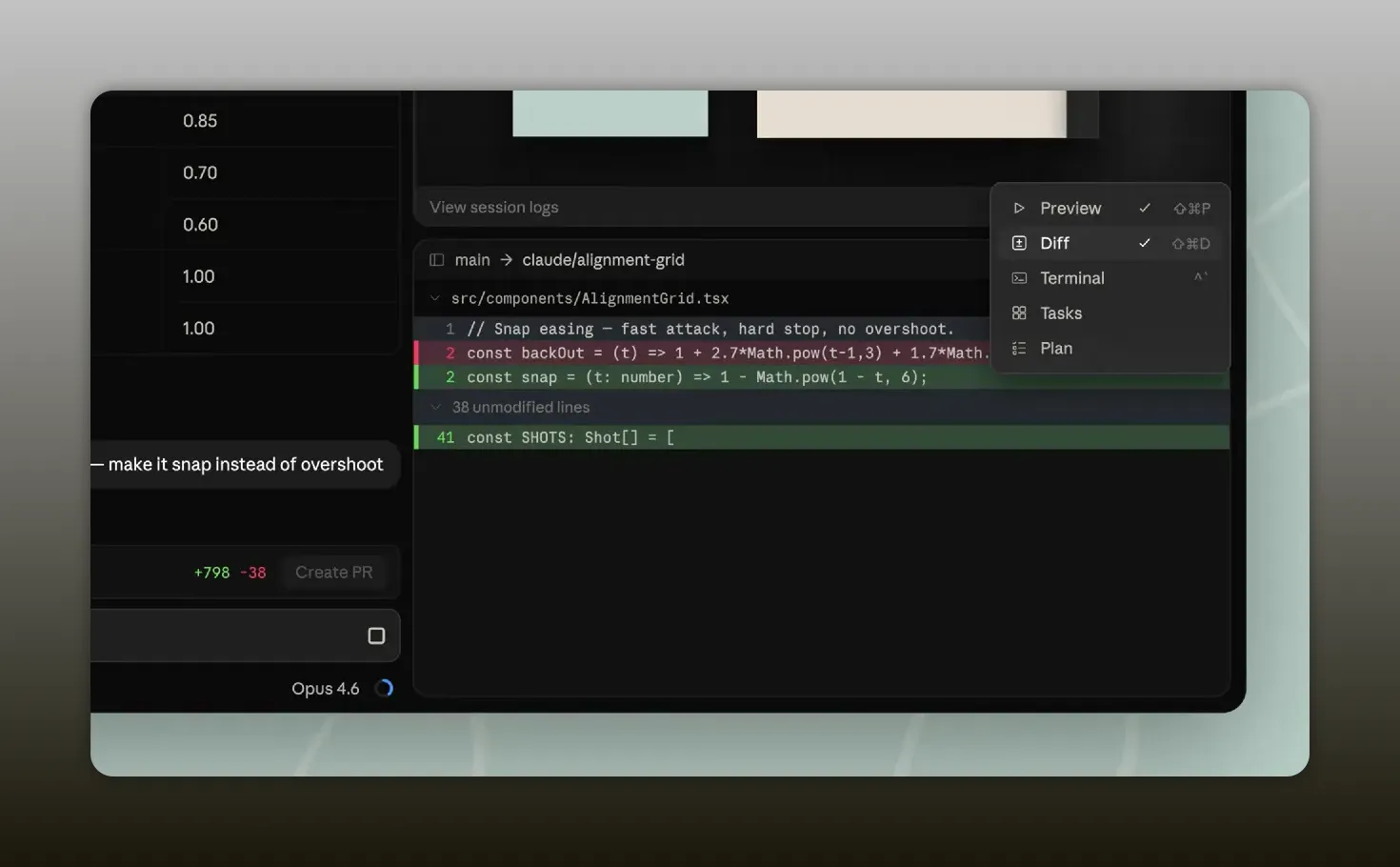Toggle sidebar icon beside main branch
This screenshot has width=1400, height=867.
(x=436, y=259)
